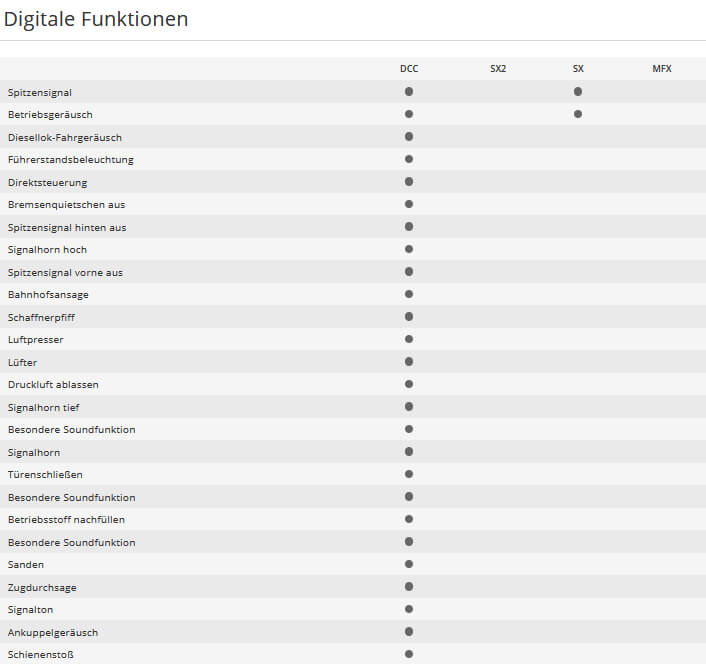The width and height of the screenshot is (706, 664).
Task: Click the Bahnhofsansage row label
Action: 48,295
